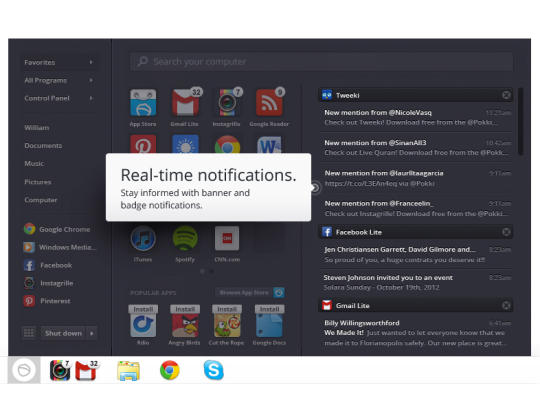Image resolution: width=540 pixels, height=405 pixels.
Task: Click the Pokki start button on taskbar
Action: (x=24, y=370)
